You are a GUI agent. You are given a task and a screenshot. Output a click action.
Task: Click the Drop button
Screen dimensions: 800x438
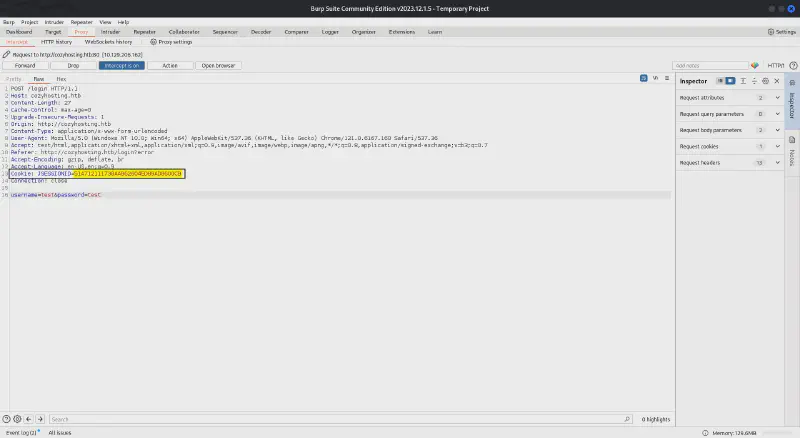pyautogui.click(x=72, y=65)
